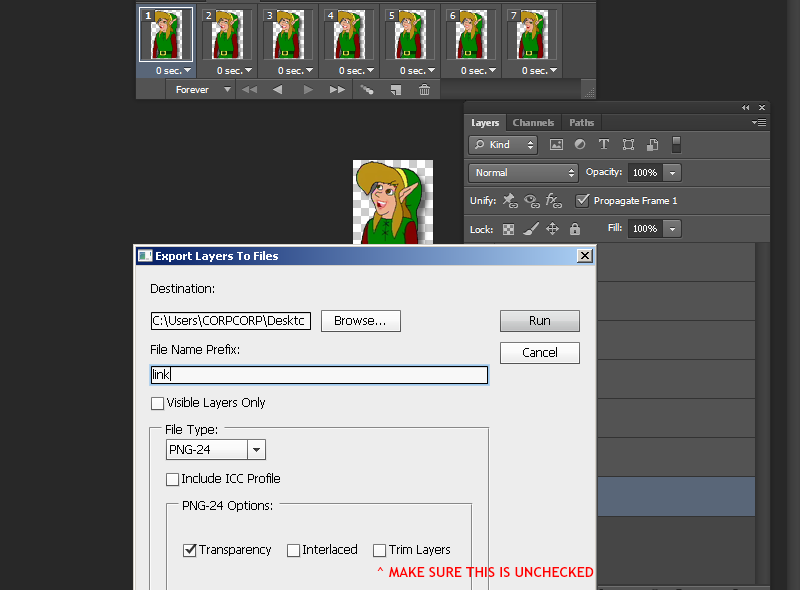Enable the Interlaced PNG option

(293, 550)
